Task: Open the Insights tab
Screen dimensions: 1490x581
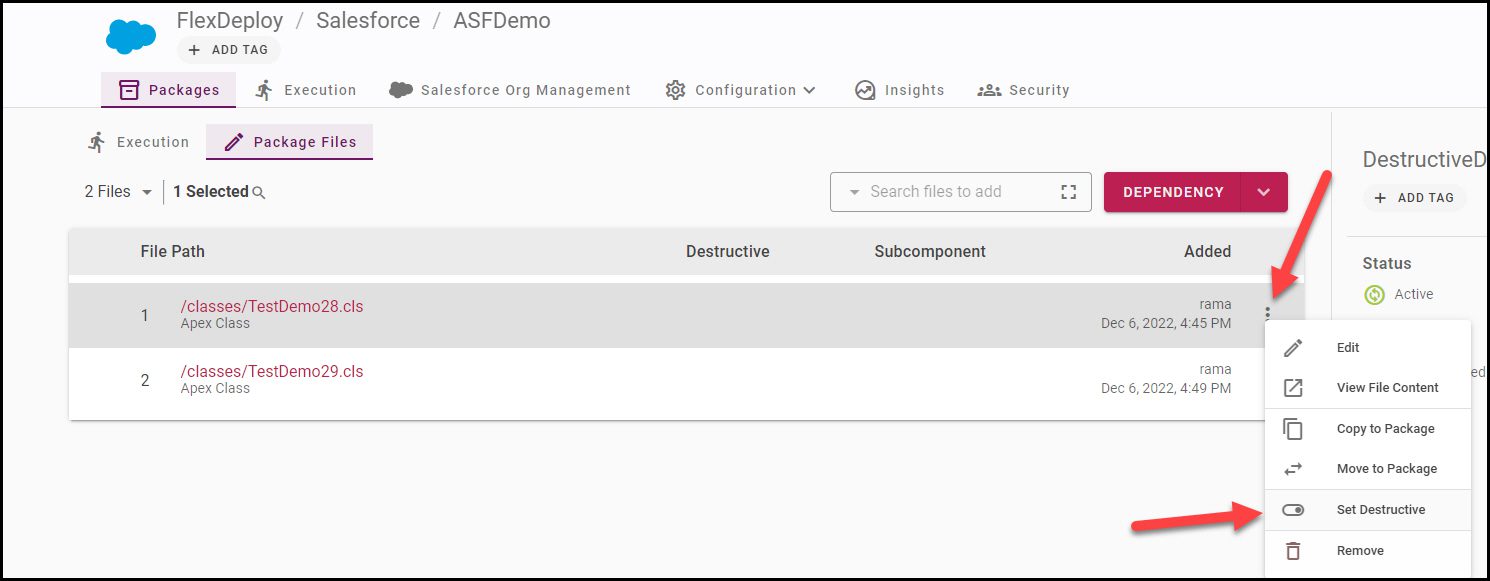Action: tap(899, 90)
